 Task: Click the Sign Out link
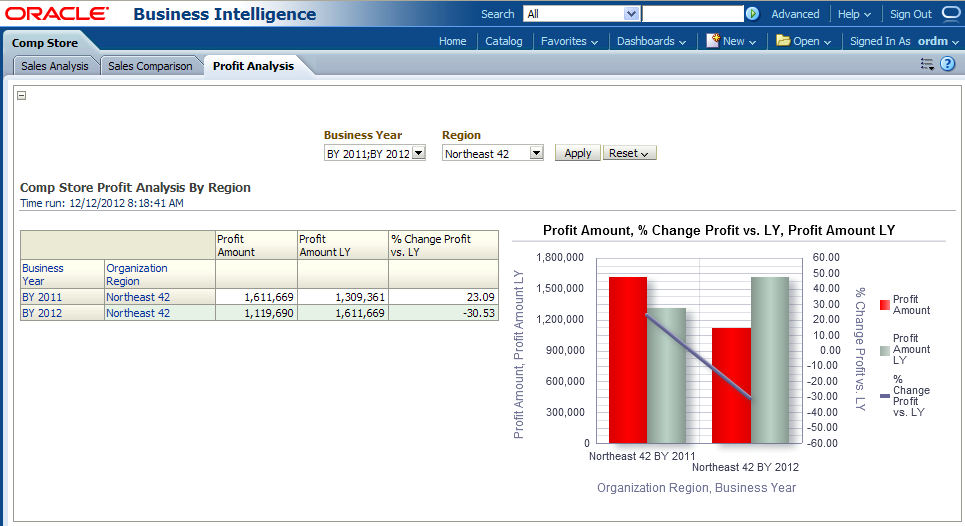[x=910, y=14]
